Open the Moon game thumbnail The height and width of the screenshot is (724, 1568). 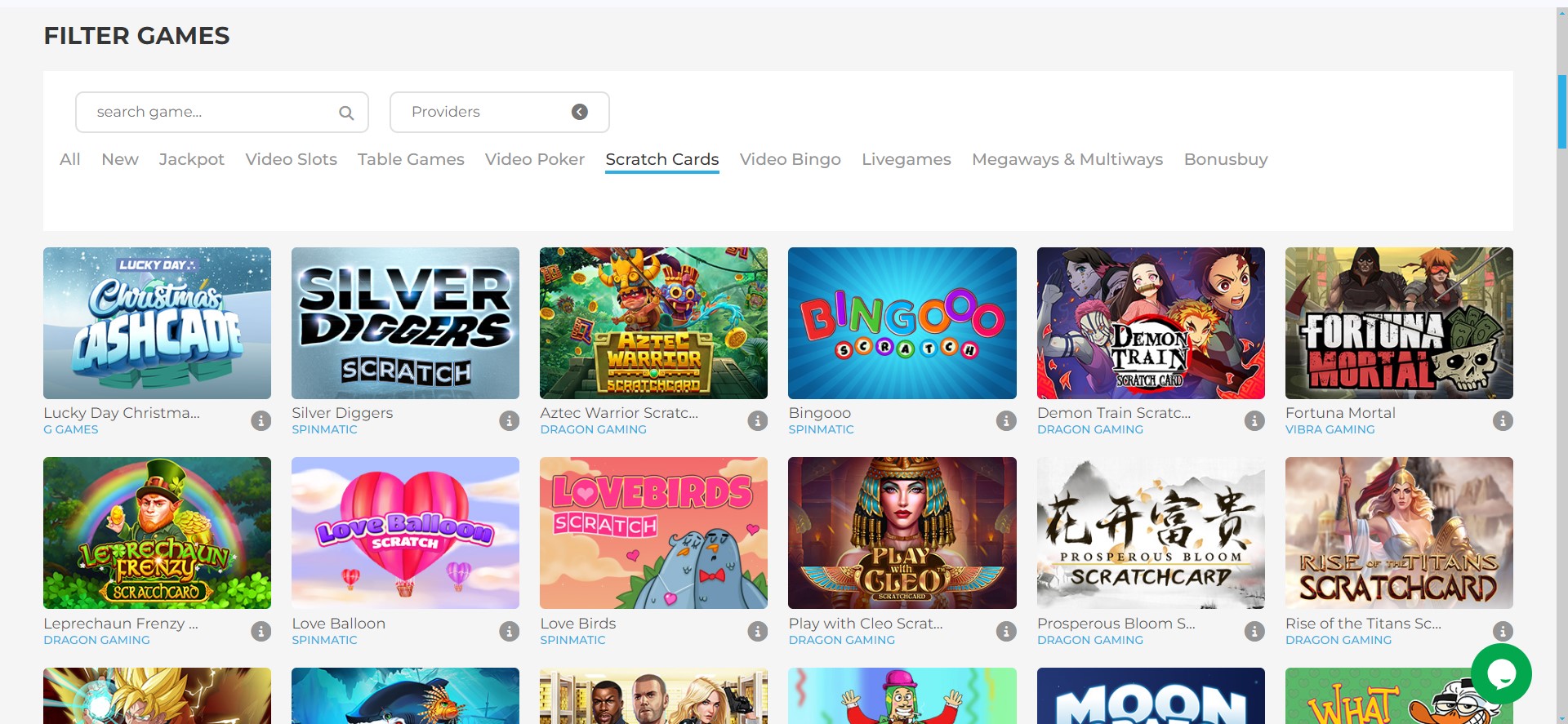point(1151,696)
